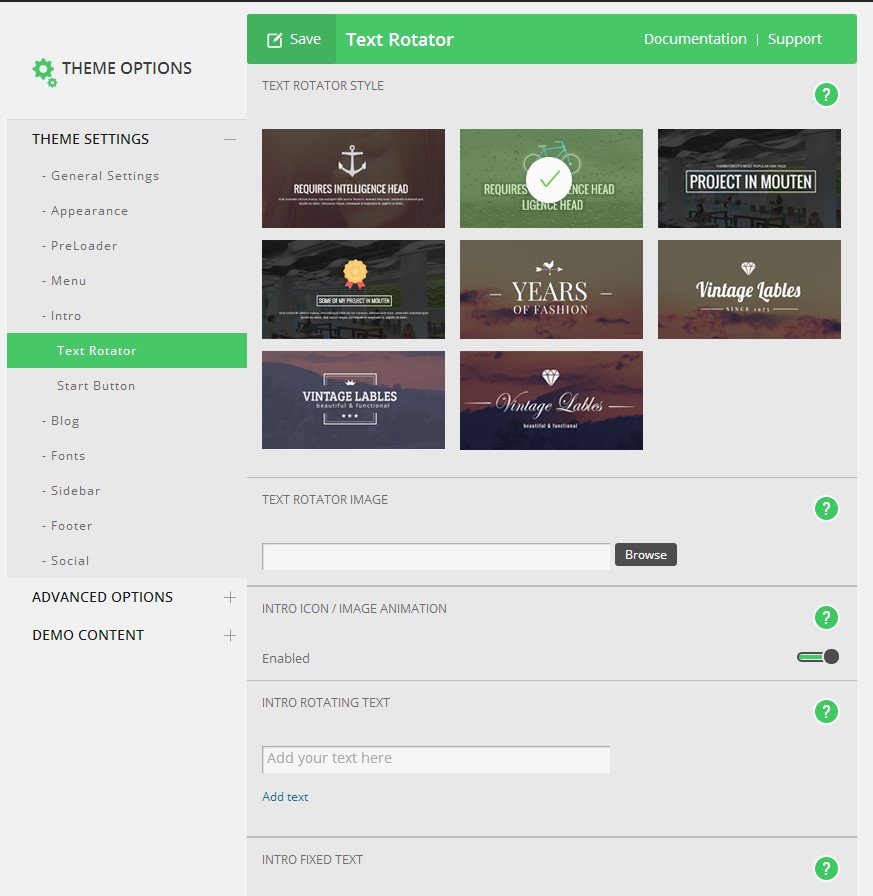
Task: Click the Add your text here field
Action: (435, 759)
